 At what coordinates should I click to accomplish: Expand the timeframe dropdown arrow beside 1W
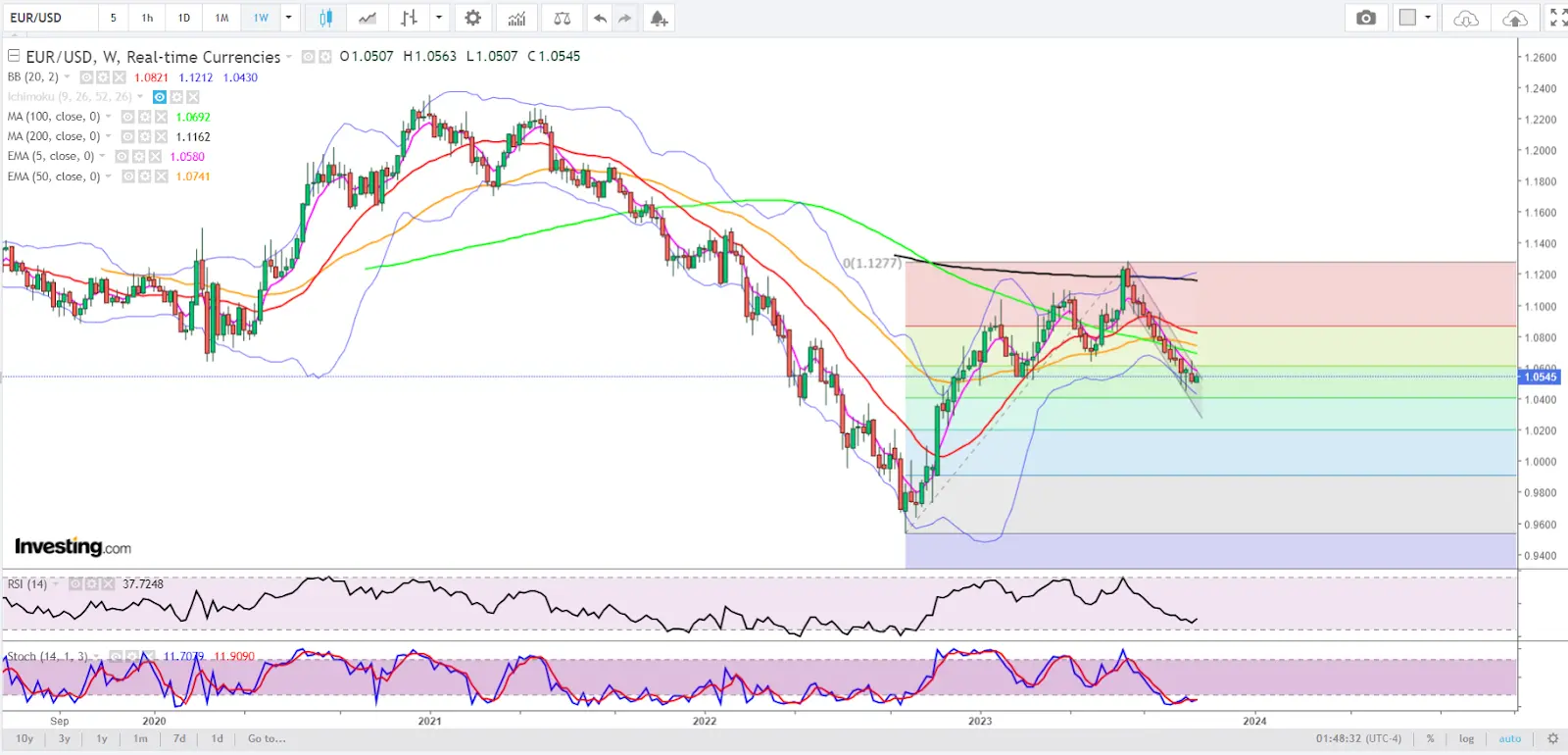pyautogui.click(x=288, y=18)
